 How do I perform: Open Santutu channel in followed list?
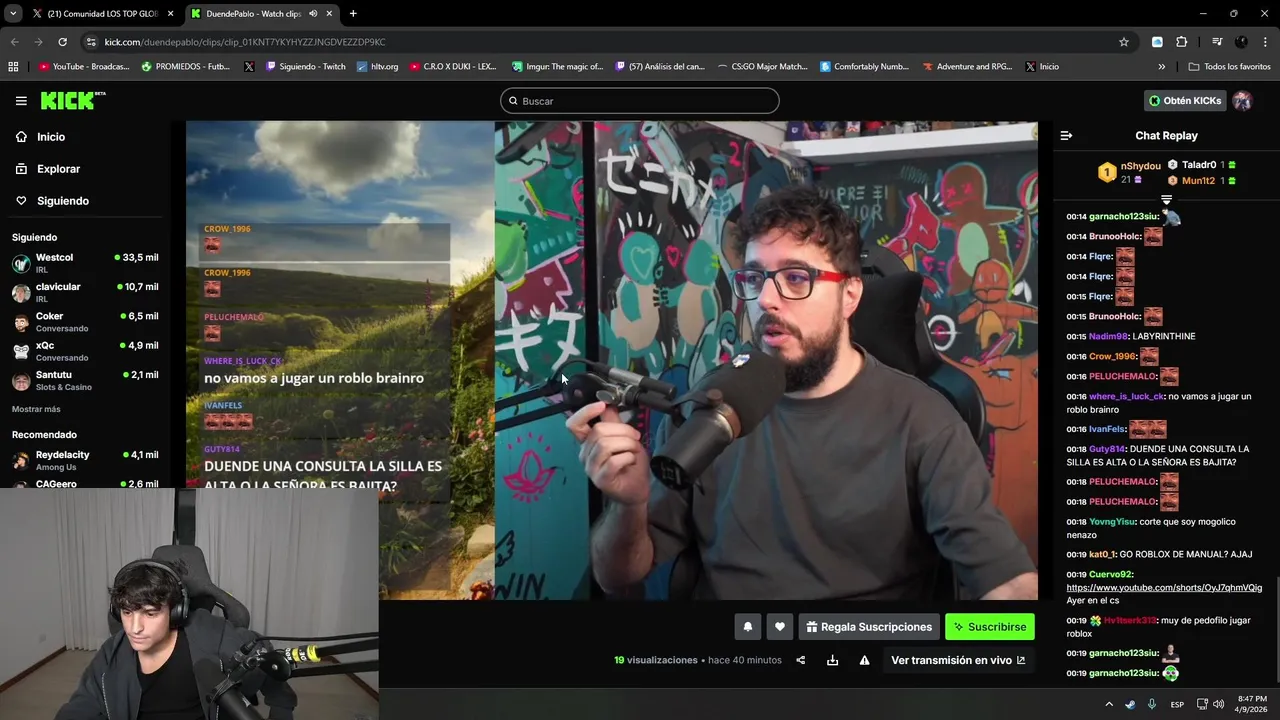click(x=85, y=380)
